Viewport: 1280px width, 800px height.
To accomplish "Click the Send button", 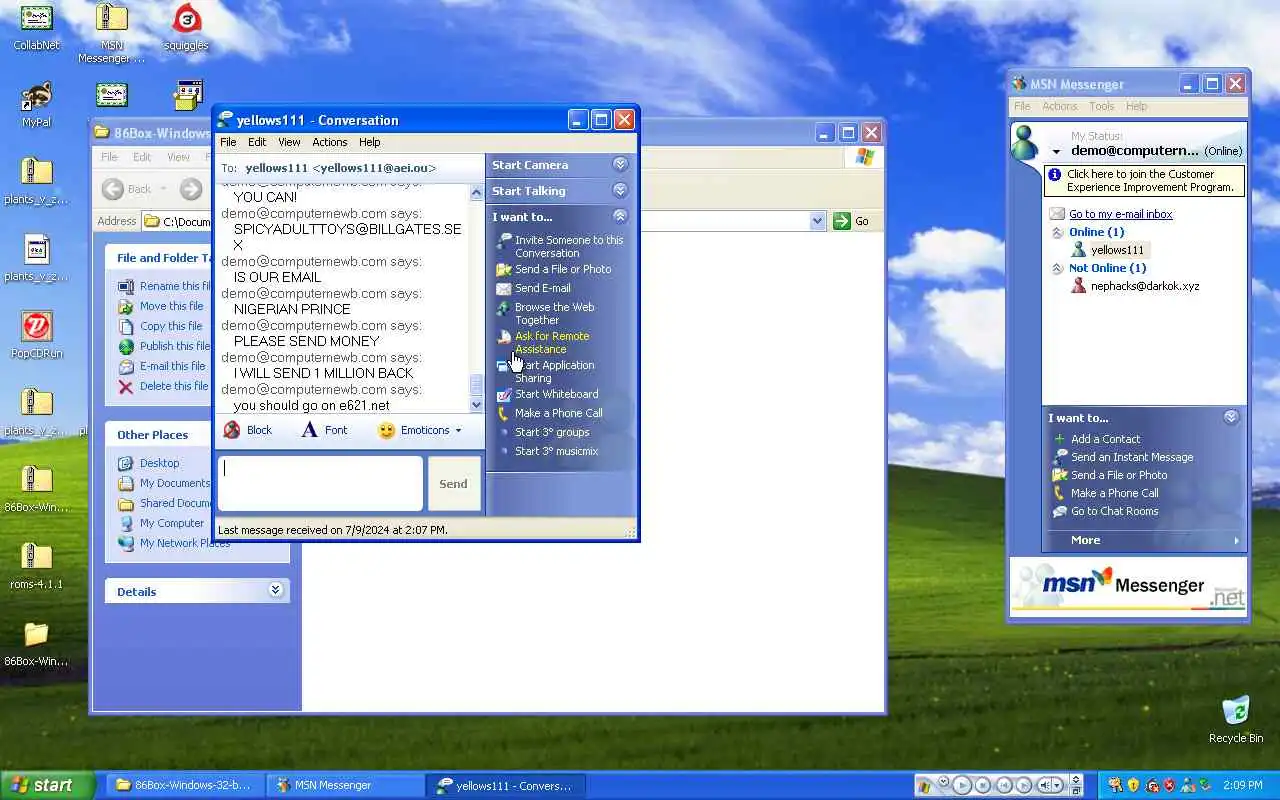I will coord(453,484).
